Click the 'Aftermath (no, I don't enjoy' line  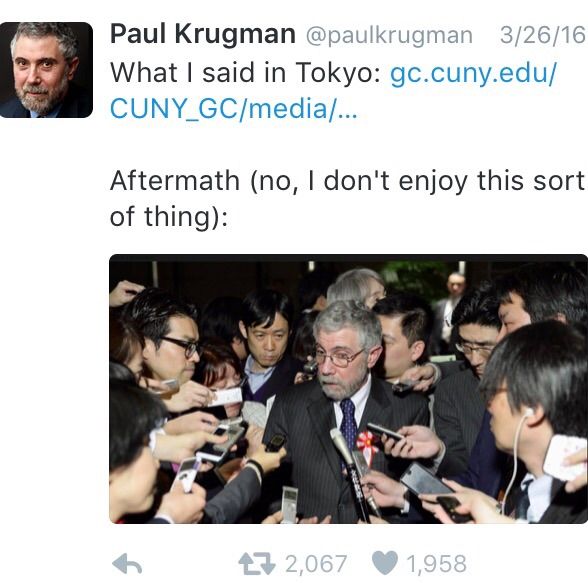tap(347, 181)
